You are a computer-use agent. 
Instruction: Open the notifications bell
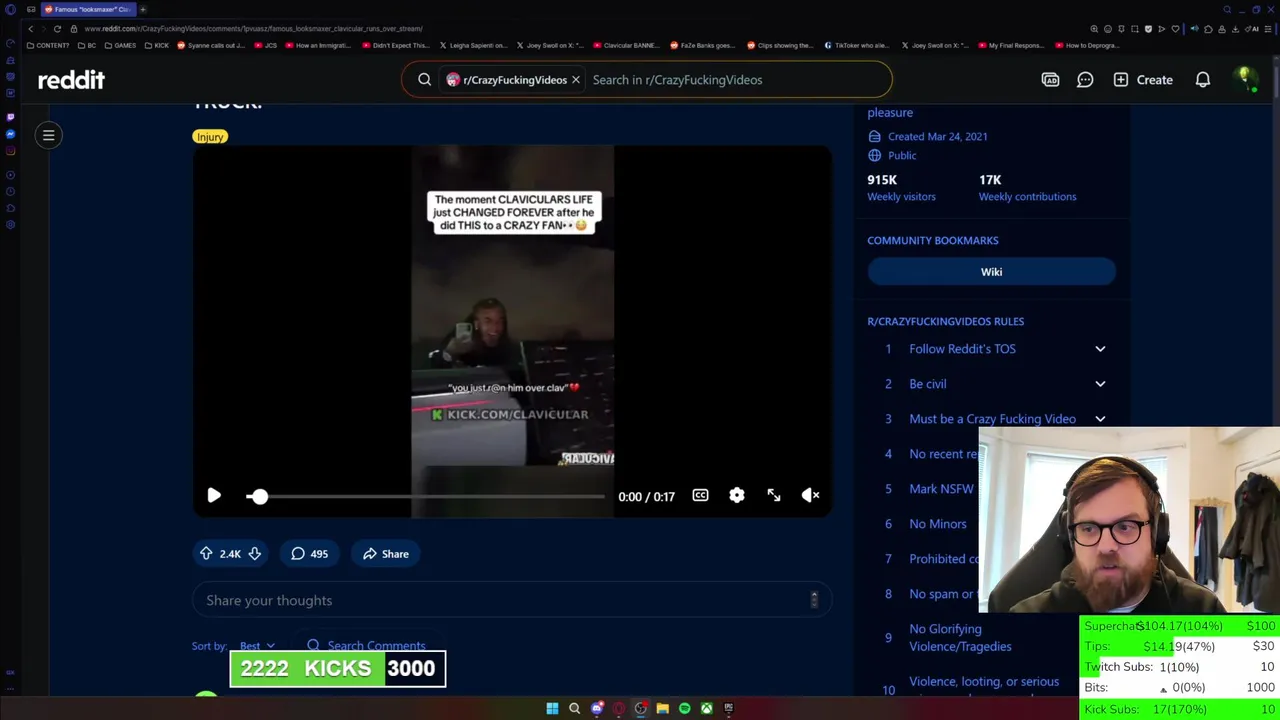1203,80
